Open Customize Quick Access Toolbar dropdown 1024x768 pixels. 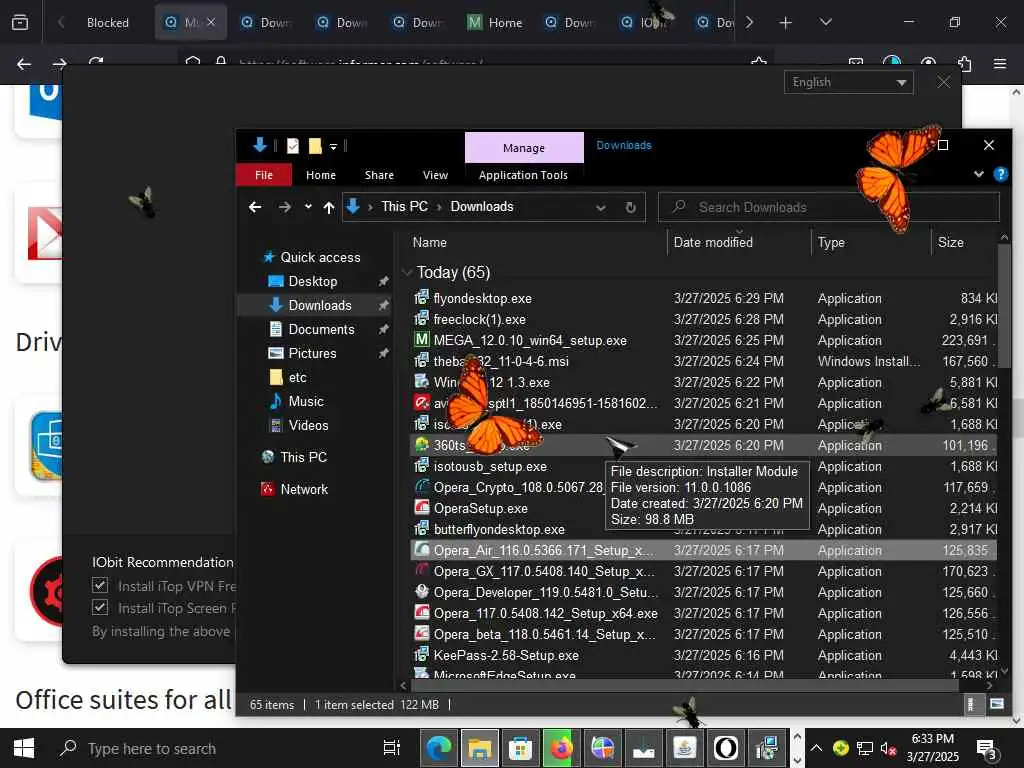(x=333, y=146)
